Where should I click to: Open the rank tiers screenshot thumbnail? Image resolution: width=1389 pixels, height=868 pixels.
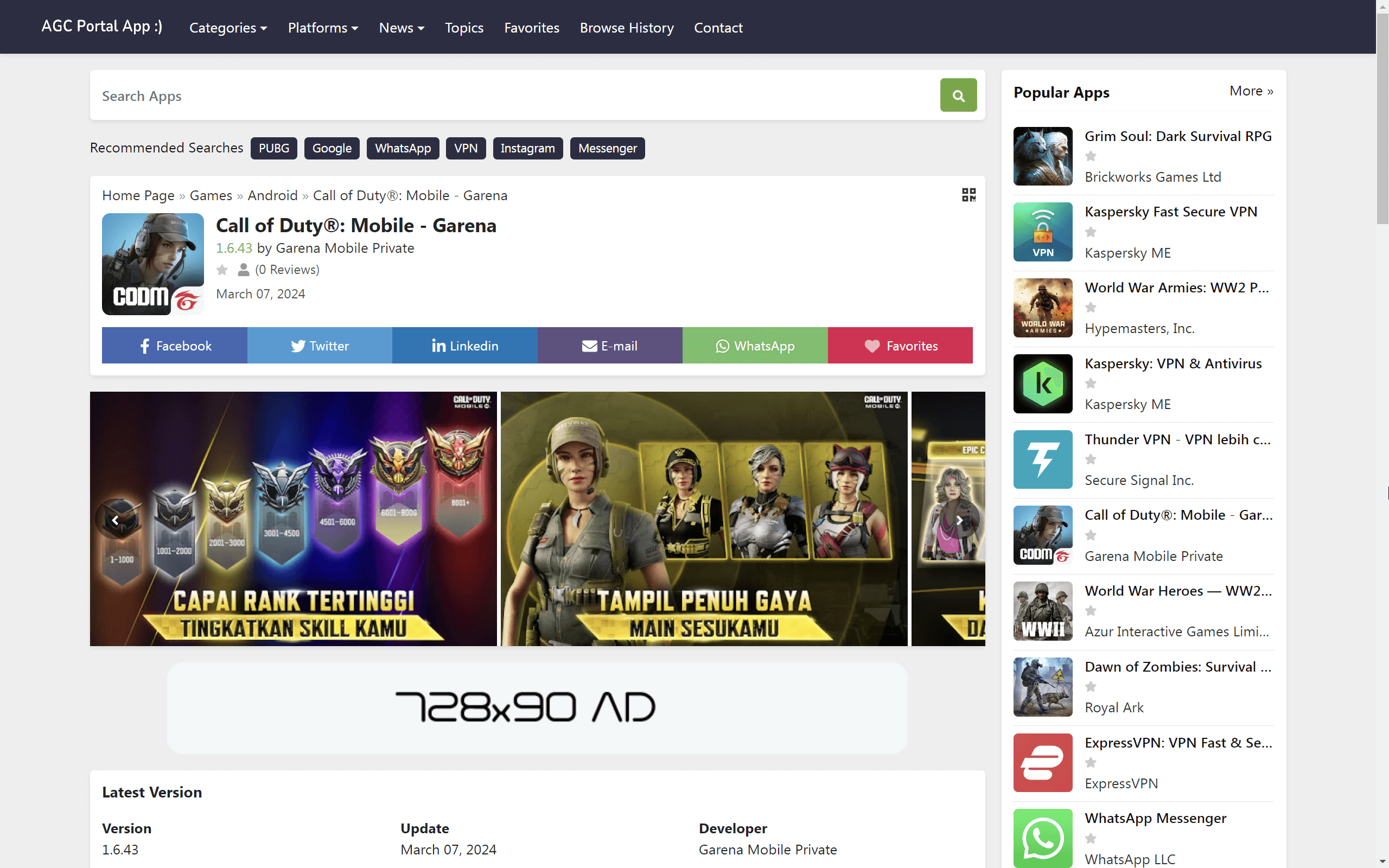point(294,519)
